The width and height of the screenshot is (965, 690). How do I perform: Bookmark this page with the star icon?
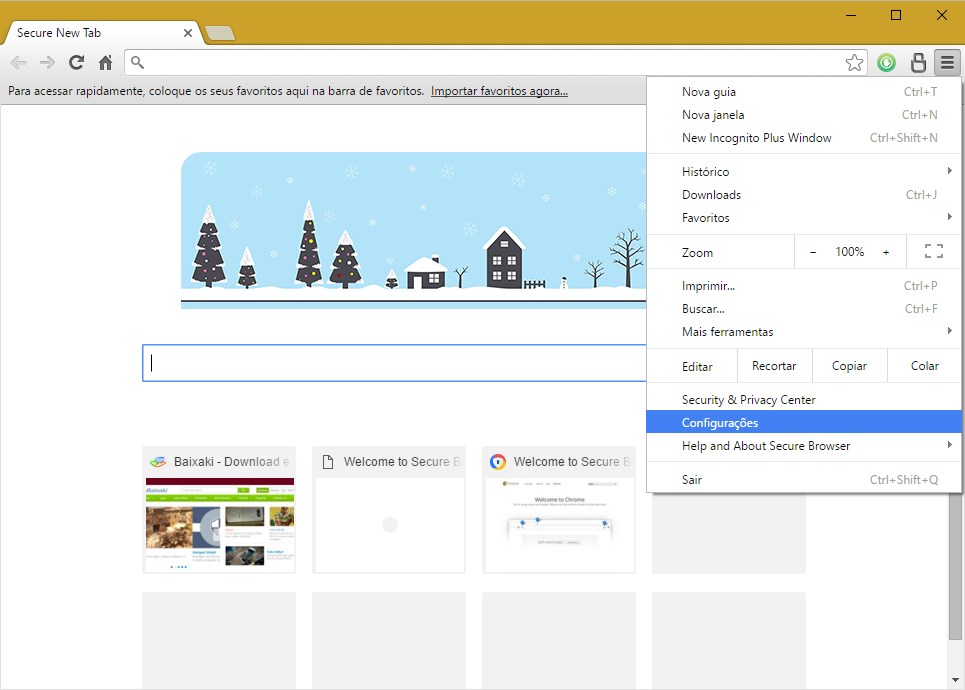coord(854,62)
